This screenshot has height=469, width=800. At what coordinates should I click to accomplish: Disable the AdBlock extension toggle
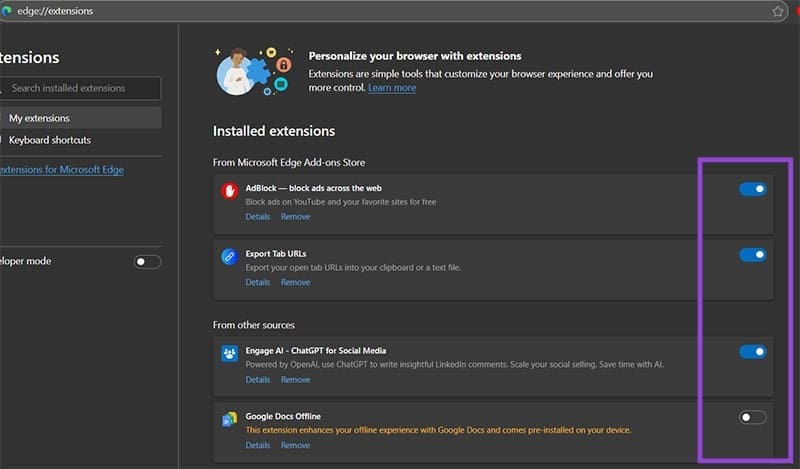click(x=753, y=189)
